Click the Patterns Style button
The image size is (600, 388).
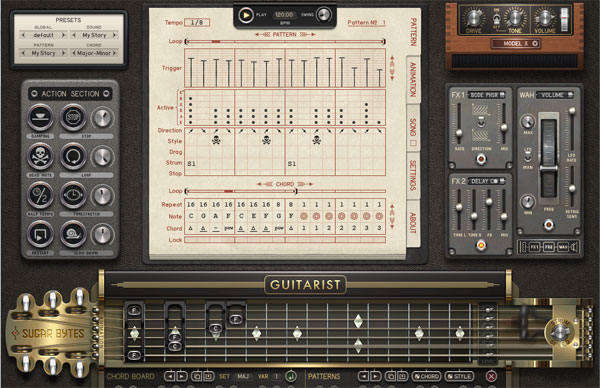coord(459,377)
